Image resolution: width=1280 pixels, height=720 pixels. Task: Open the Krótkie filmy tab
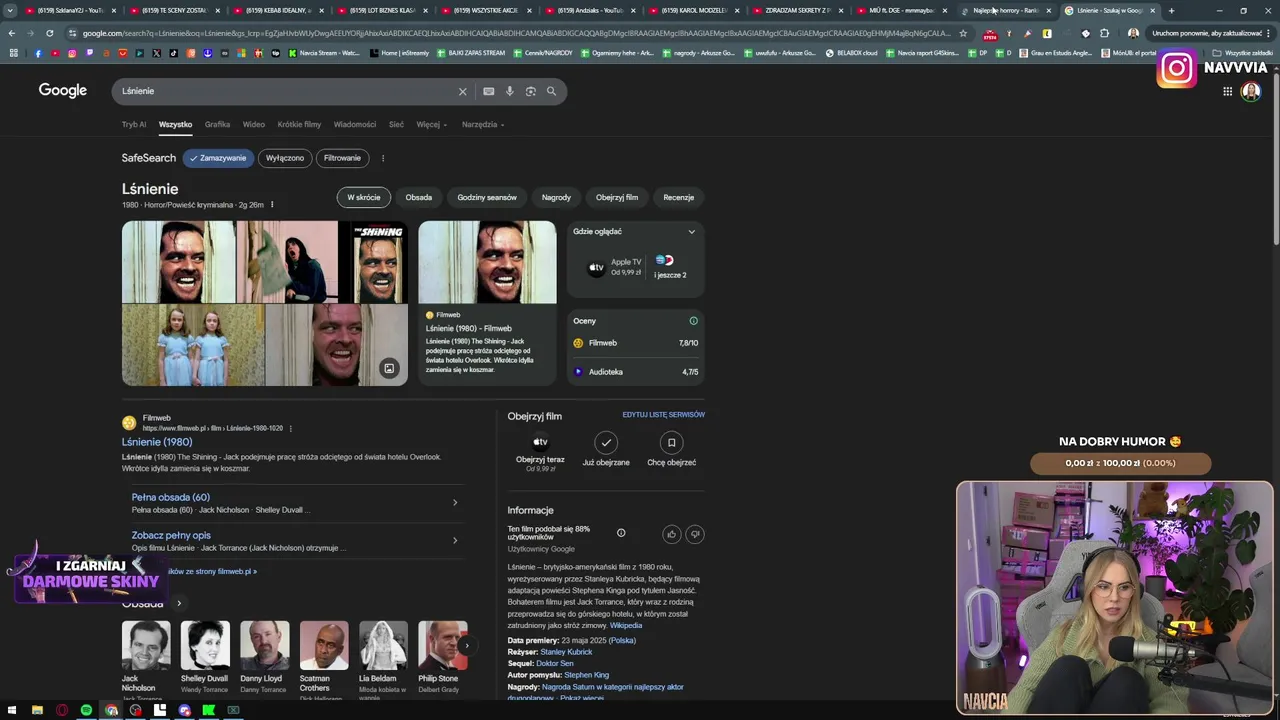coord(299,125)
